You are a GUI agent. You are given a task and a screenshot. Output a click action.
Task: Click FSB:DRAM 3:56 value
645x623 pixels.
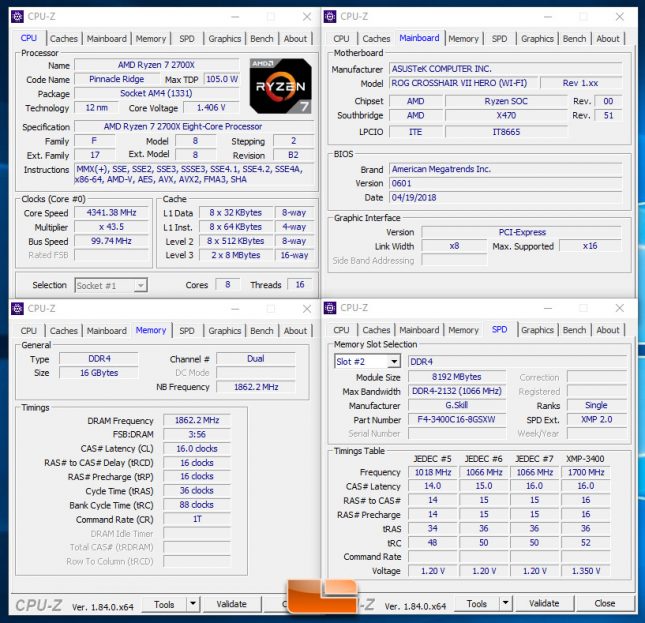(x=197, y=435)
